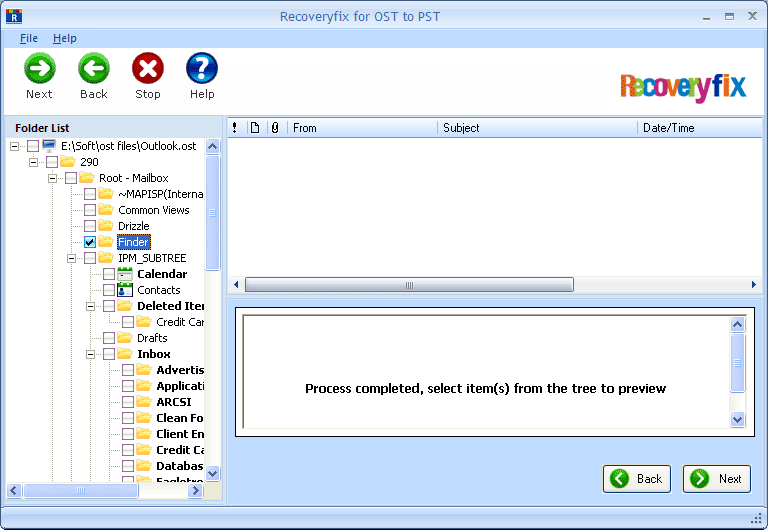Click the folder icon beside Drafts

click(x=124, y=337)
